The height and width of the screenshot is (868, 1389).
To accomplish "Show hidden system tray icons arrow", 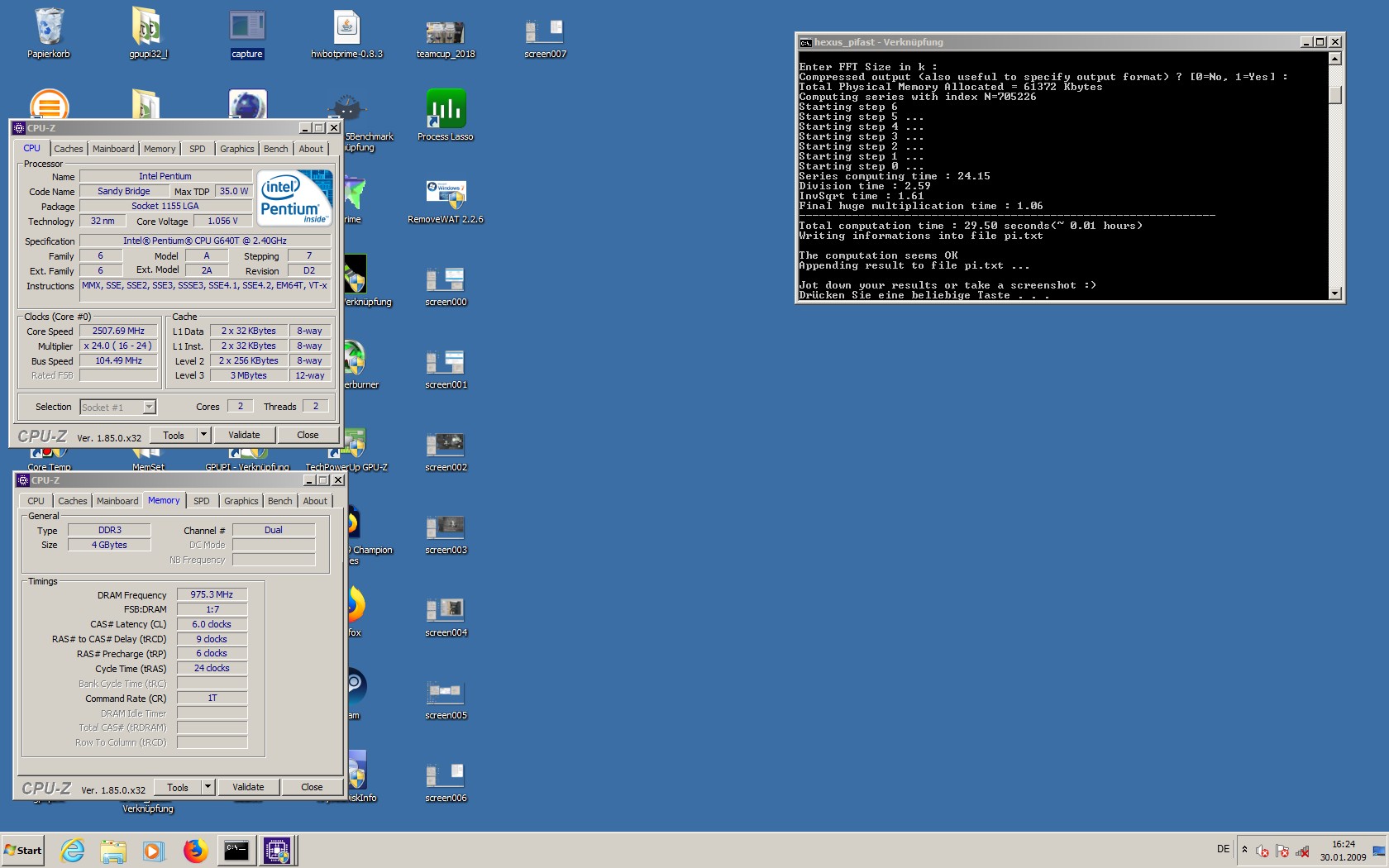I will [1244, 849].
